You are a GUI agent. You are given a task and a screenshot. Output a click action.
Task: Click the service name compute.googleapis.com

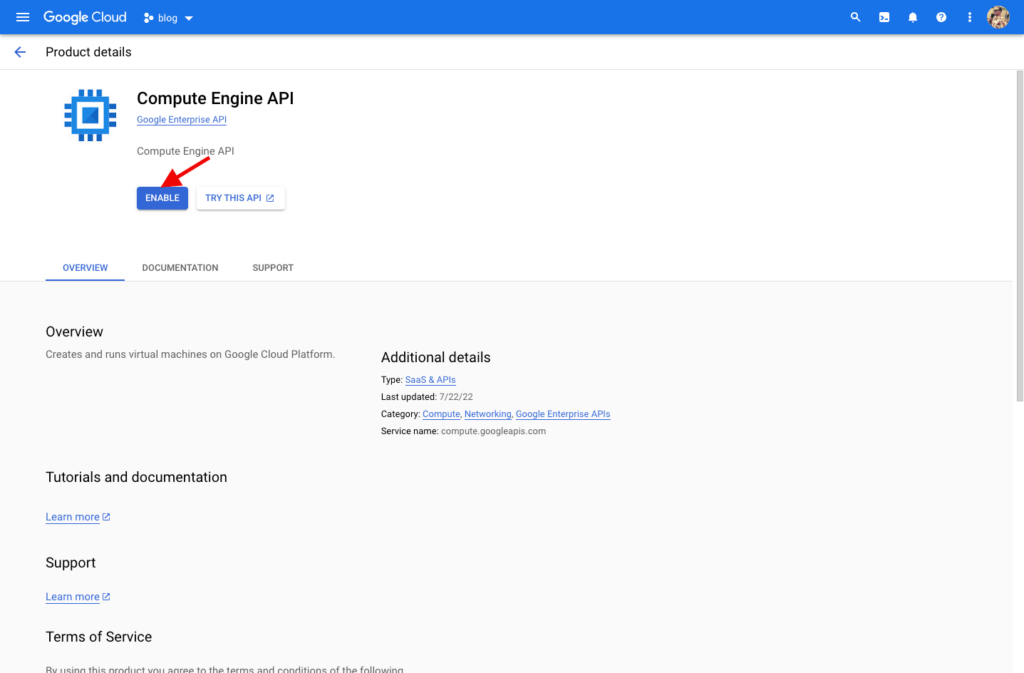(493, 431)
